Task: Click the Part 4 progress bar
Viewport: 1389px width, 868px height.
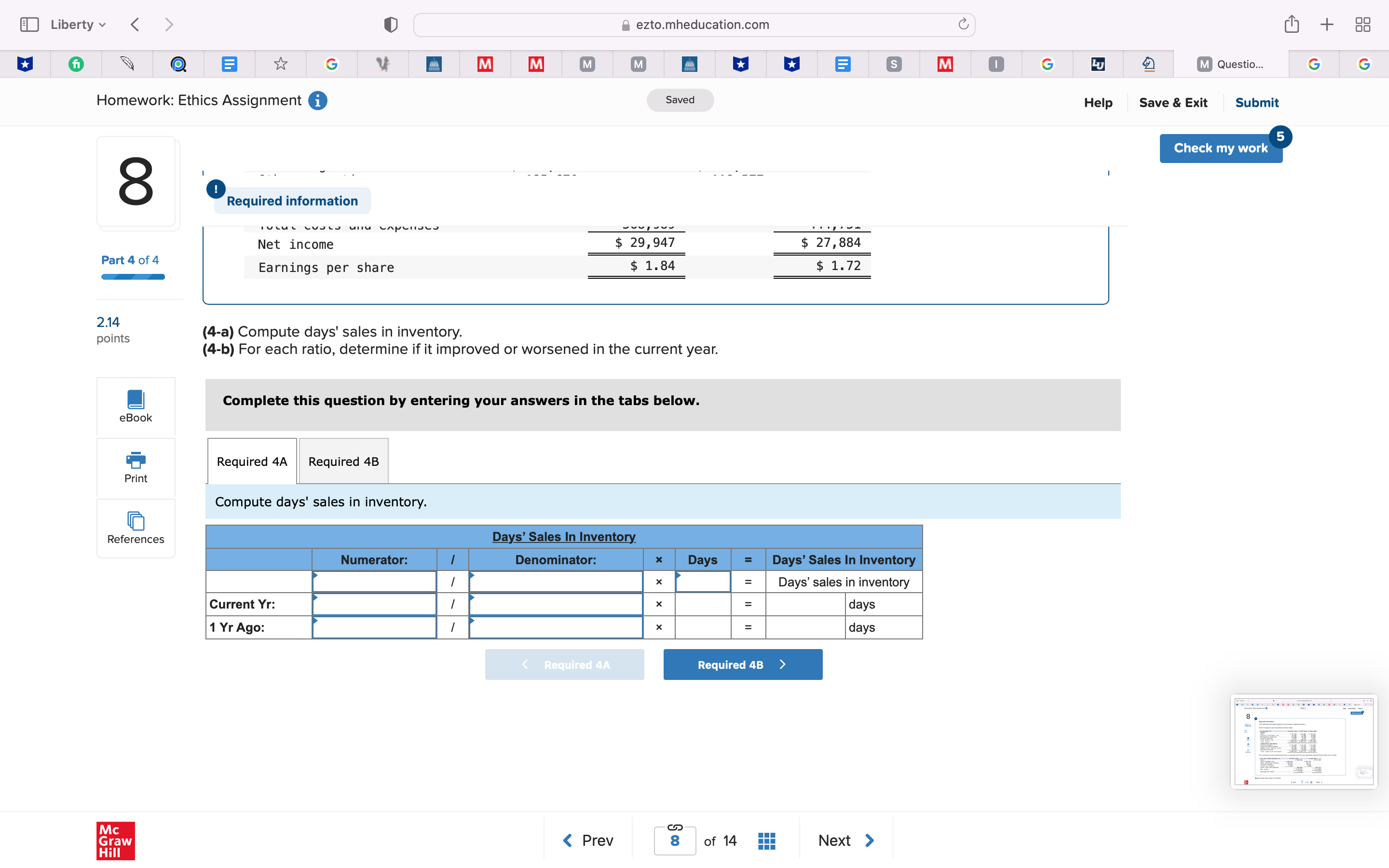Action: [133, 277]
